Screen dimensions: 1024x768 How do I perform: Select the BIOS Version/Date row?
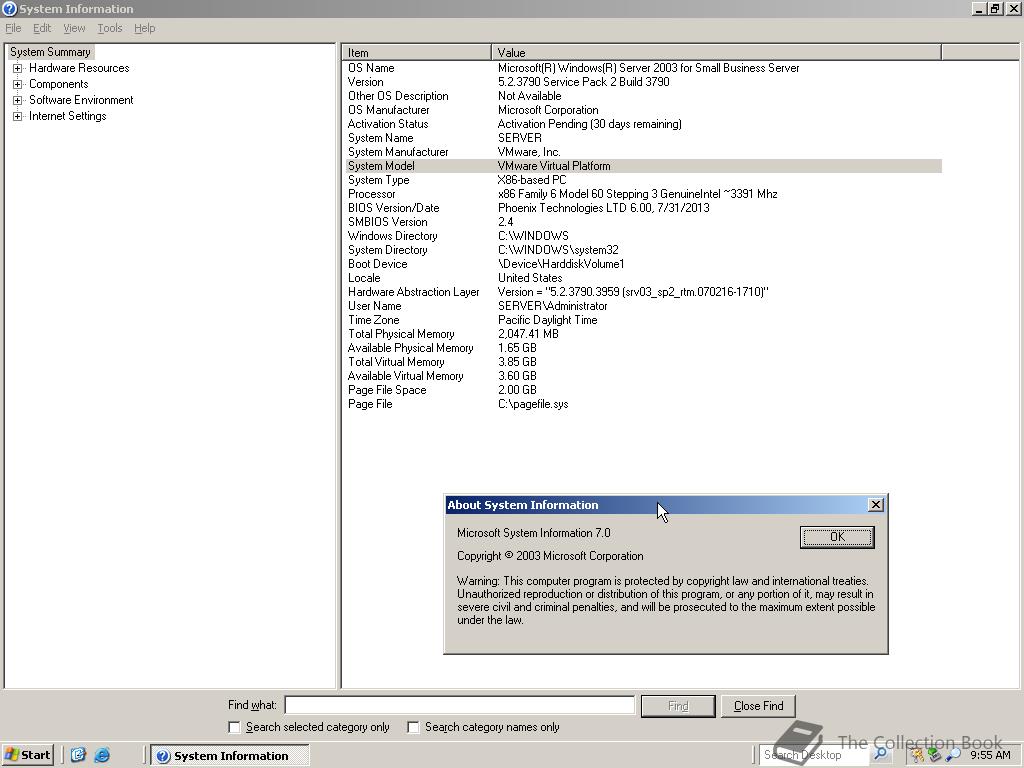[643, 208]
